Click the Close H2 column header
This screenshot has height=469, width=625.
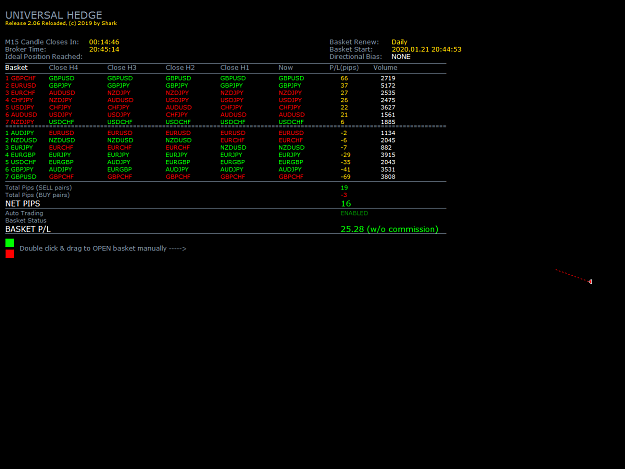point(180,68)
